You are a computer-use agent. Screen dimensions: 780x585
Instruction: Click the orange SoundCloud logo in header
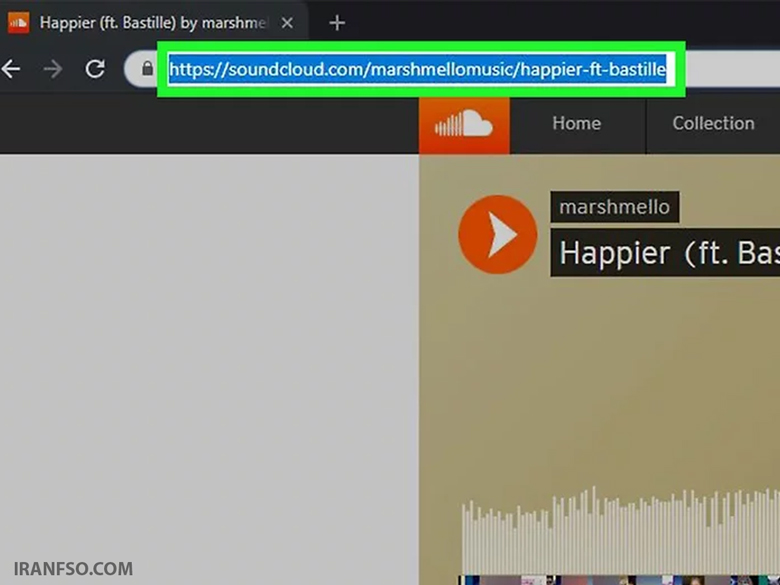[464, 125]
